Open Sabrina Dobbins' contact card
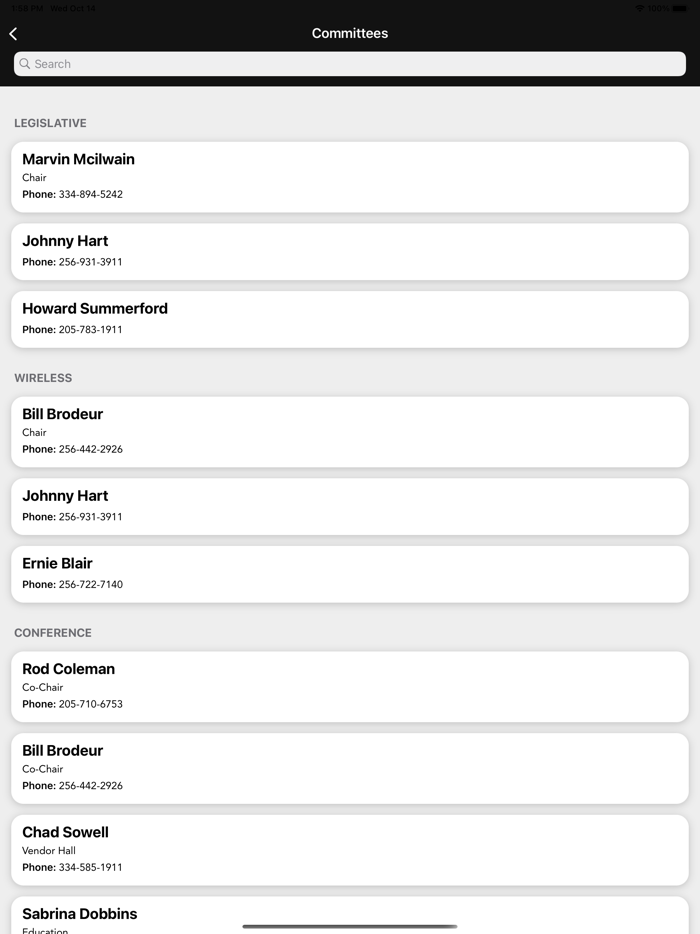This screenshot has height=934, width=700. (x=350, y=915)
